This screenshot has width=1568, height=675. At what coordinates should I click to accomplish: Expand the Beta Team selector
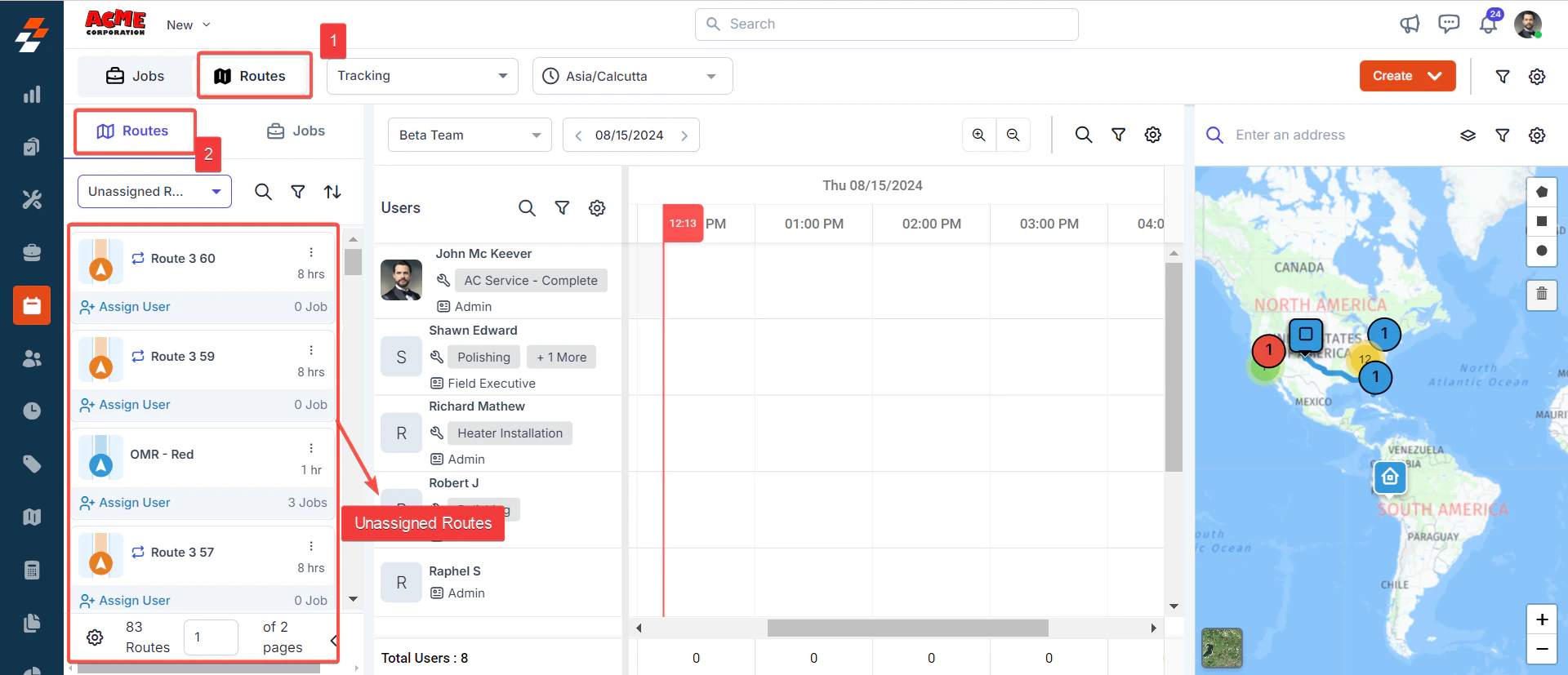click(470, 135)
